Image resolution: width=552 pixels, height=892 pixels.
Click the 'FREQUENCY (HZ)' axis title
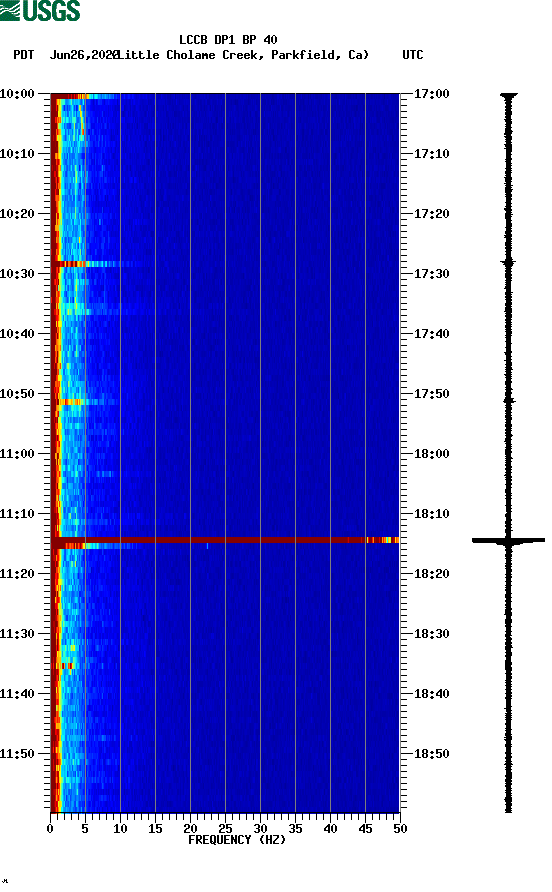(237, 840)
